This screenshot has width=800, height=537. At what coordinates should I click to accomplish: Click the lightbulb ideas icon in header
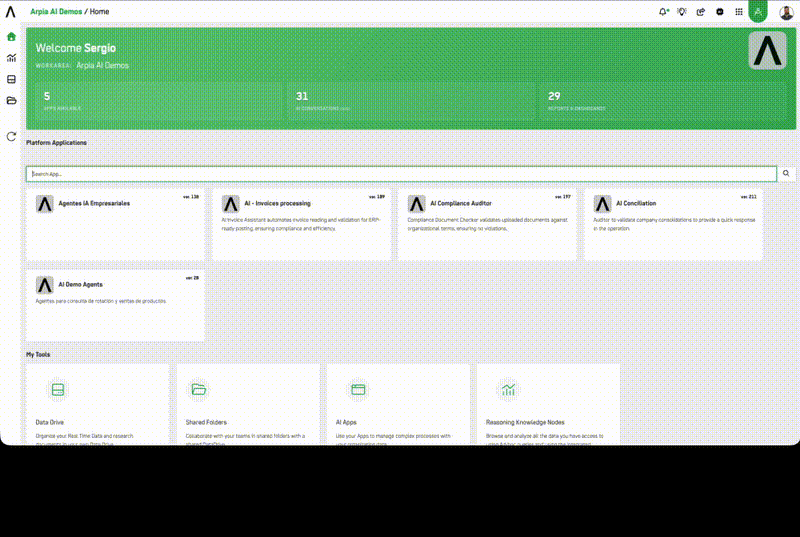click(682, 11)
